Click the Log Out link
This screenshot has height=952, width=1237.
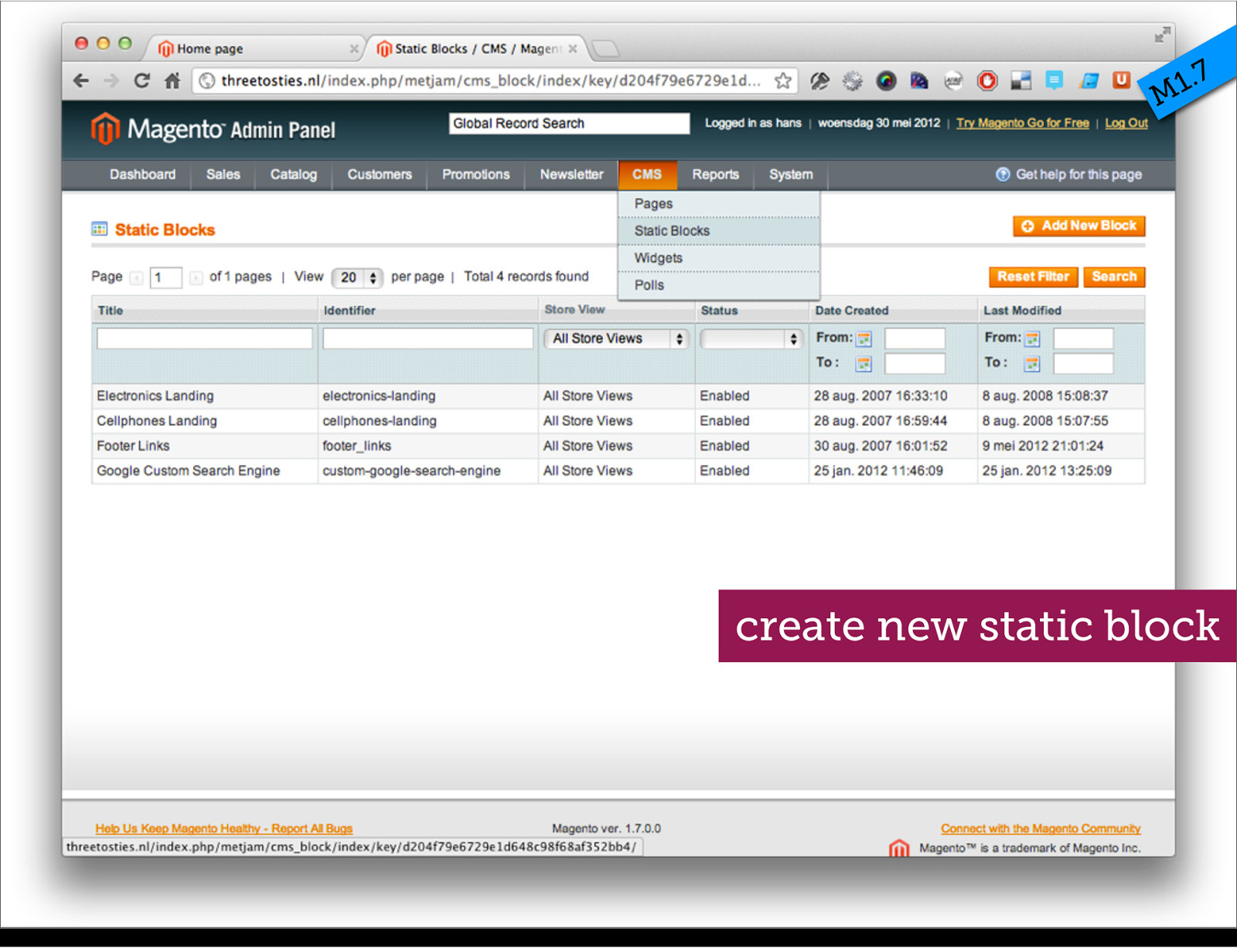click(x=1126, y=123)
